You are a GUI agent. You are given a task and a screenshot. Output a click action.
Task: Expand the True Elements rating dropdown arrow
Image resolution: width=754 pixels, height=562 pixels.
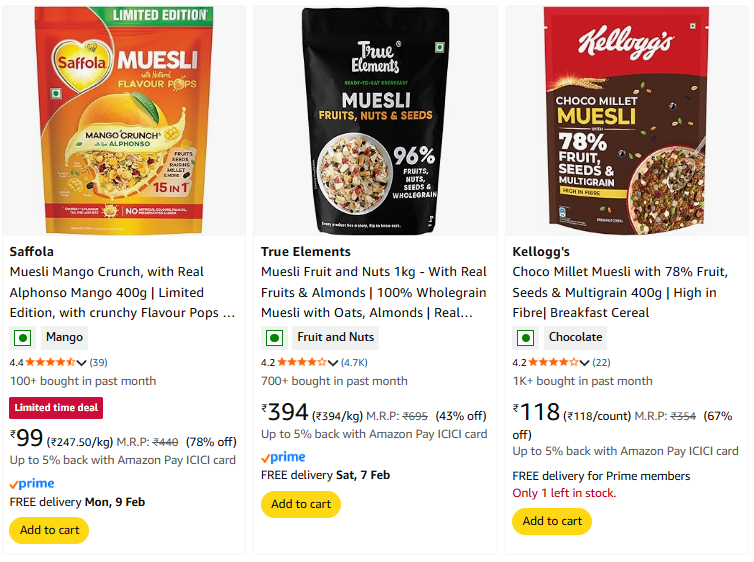(x=333, y=362)
